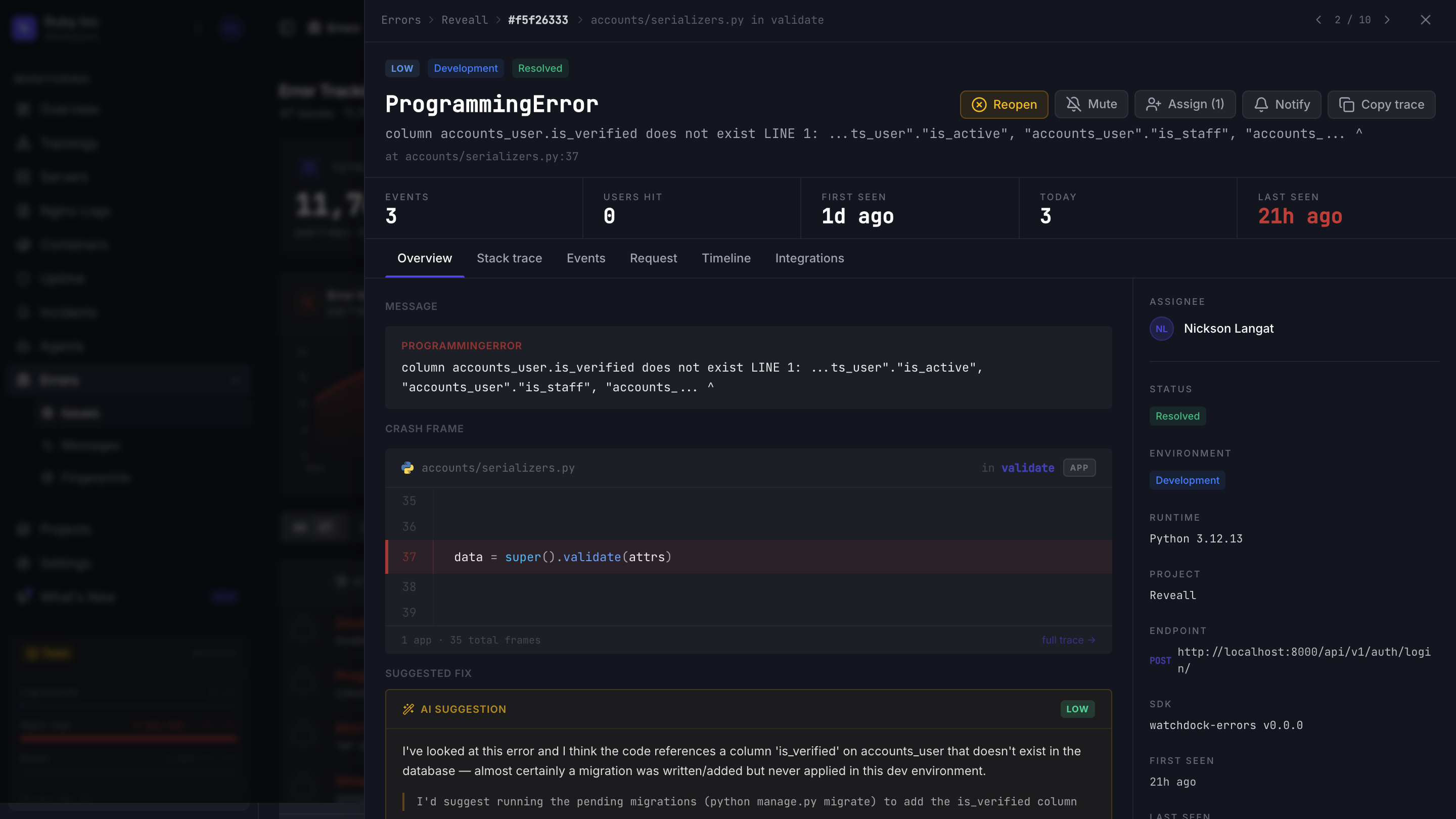Click the highlighted code line 37
Screen dimensions: 1456x819
tap(748, 557)
